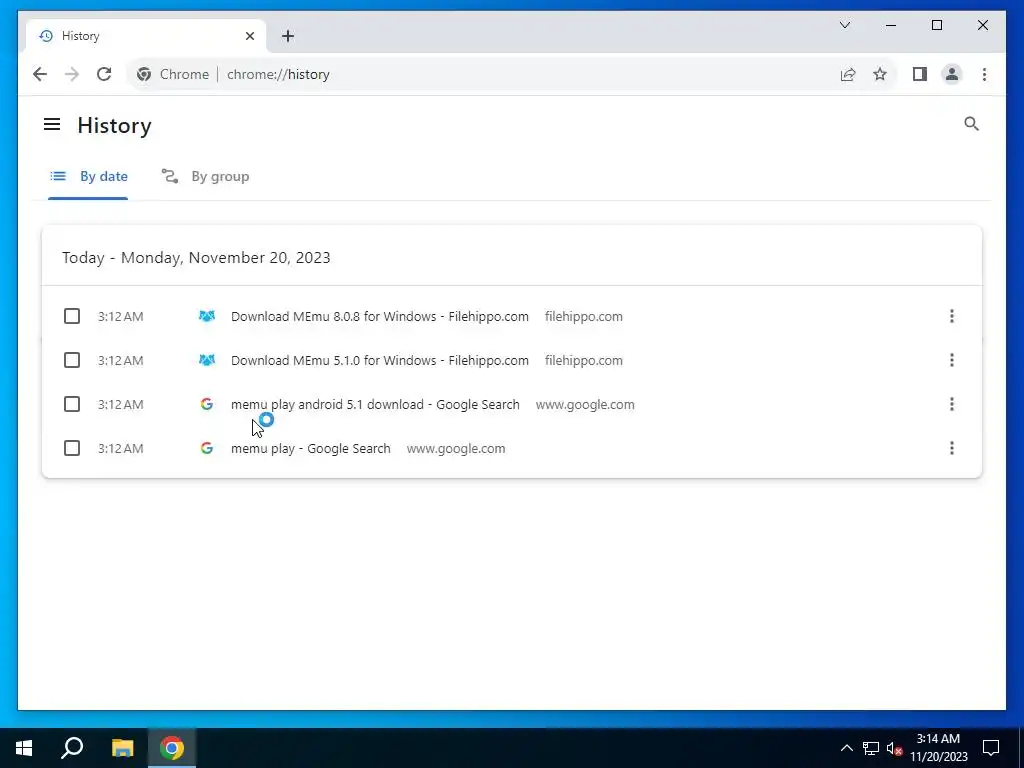Open the profile avatar button

(x=952, y=74)
